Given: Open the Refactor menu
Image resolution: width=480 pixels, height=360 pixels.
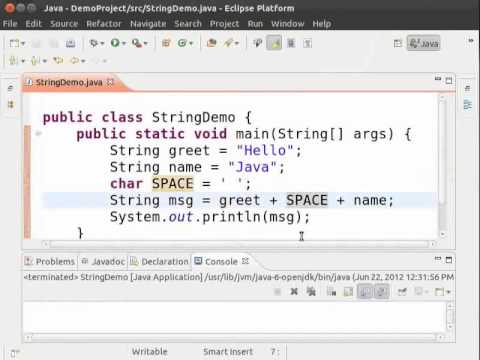Looking at the screenshot, I should [x=104, y=24].
